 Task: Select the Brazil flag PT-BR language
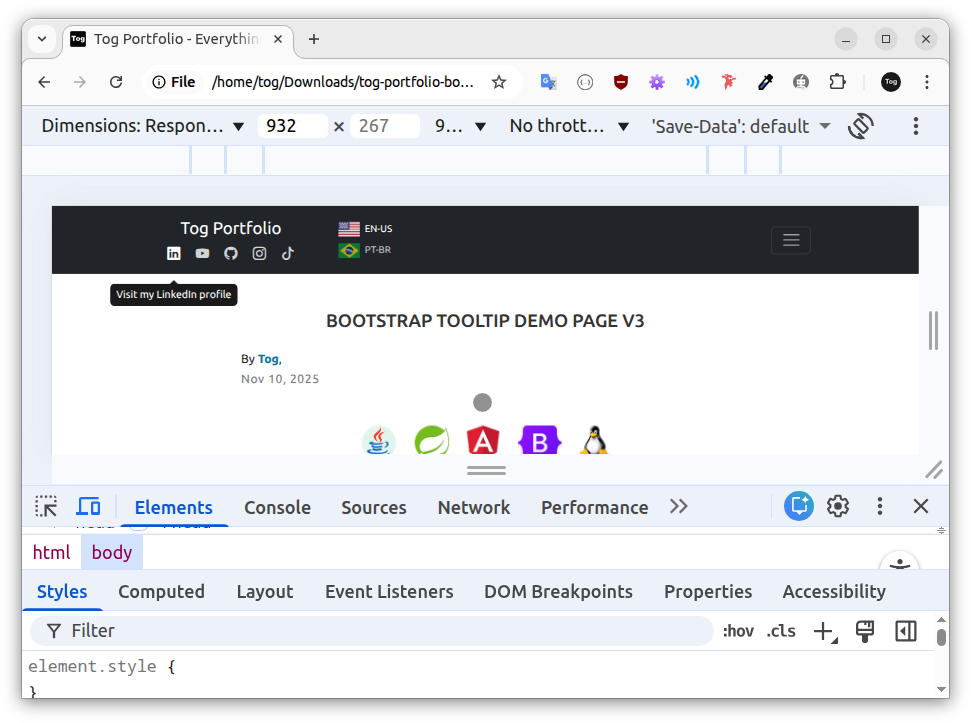pyautogui.click(x=365, y=250)
